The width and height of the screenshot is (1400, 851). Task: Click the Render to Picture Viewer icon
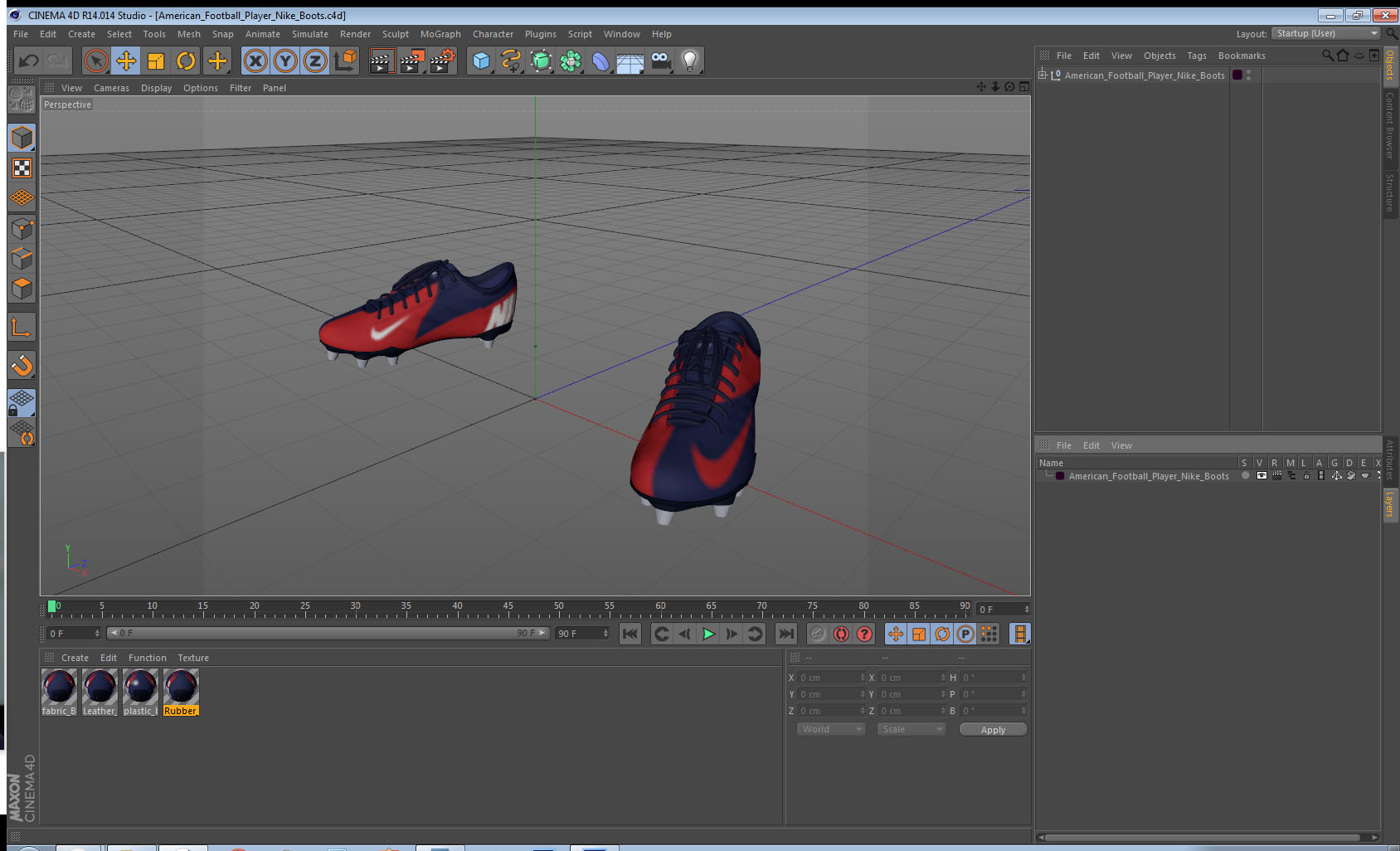(411, 61)
